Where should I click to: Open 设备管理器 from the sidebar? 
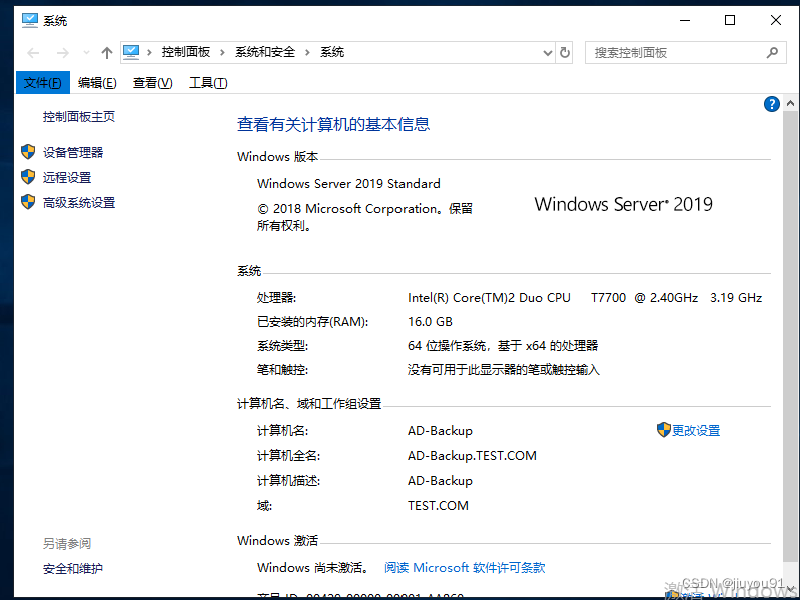[x=73, y=152]
